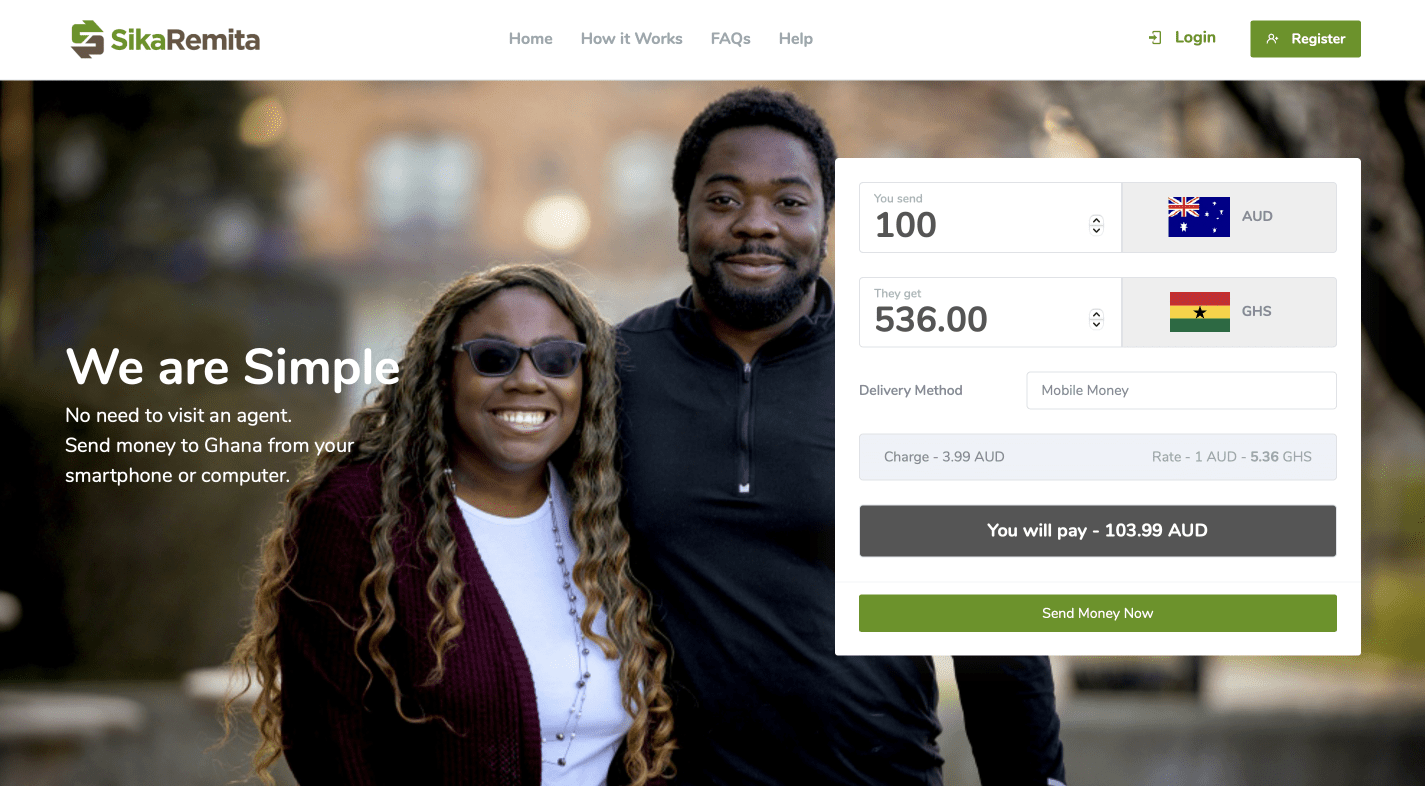Open the Home menu item
This screenshot has height=786, width=1425.
click(530, 39)
